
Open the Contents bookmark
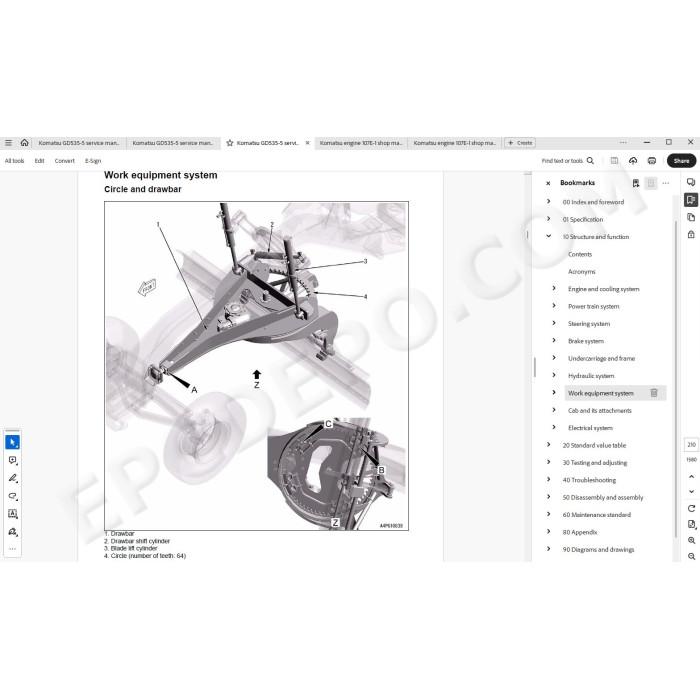click(580, 254)
